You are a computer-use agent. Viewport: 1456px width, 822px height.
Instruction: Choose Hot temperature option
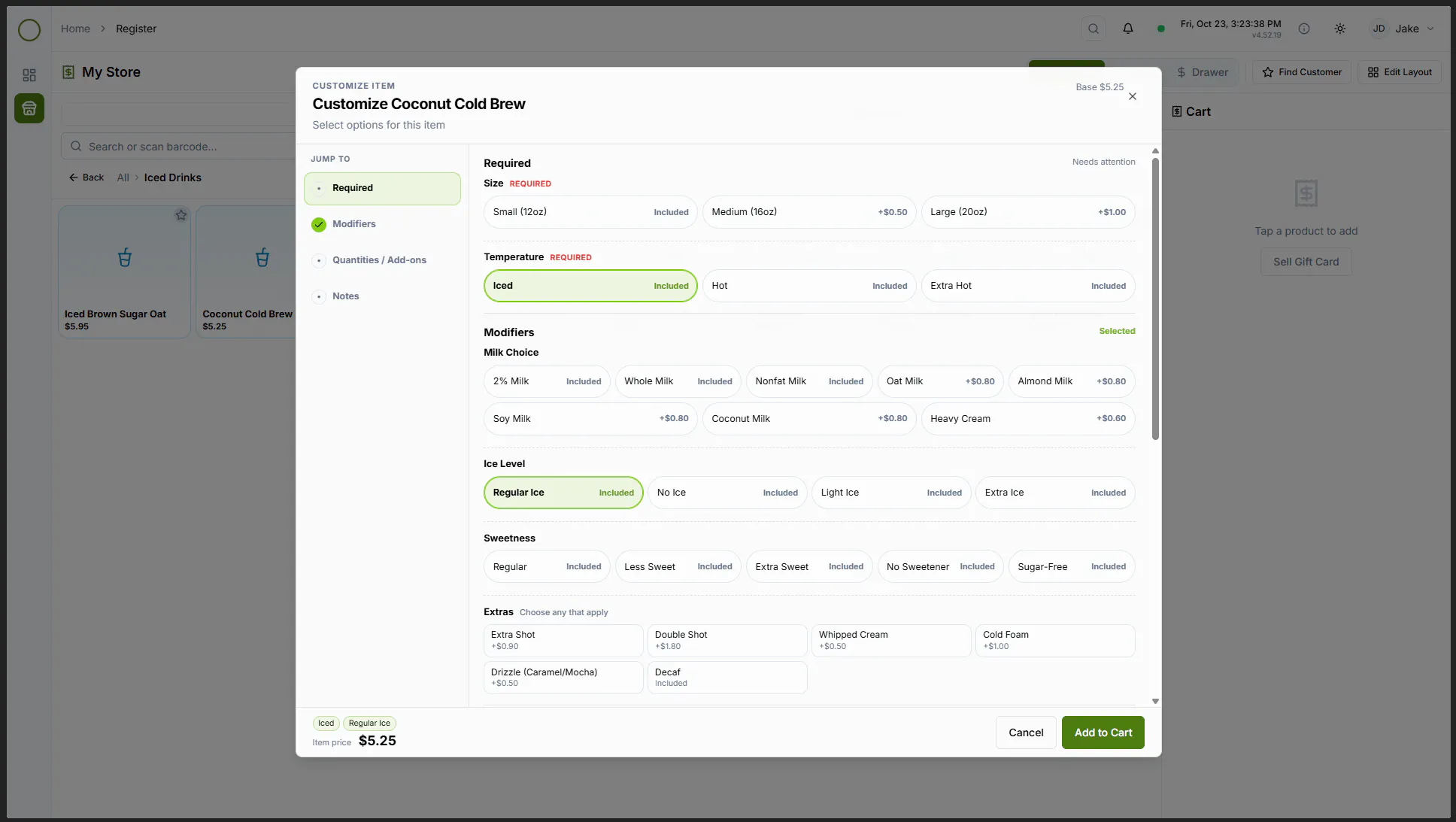tap(809, 286)
